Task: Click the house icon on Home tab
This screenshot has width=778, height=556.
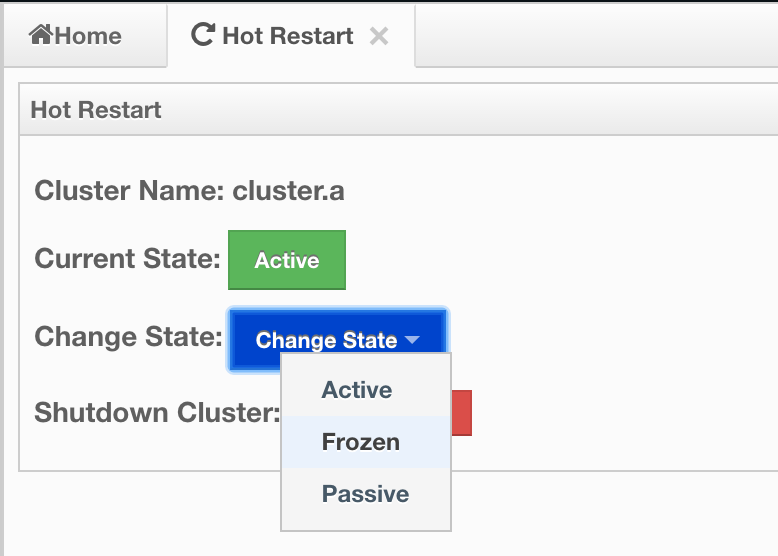Action: tap(41, 35)
